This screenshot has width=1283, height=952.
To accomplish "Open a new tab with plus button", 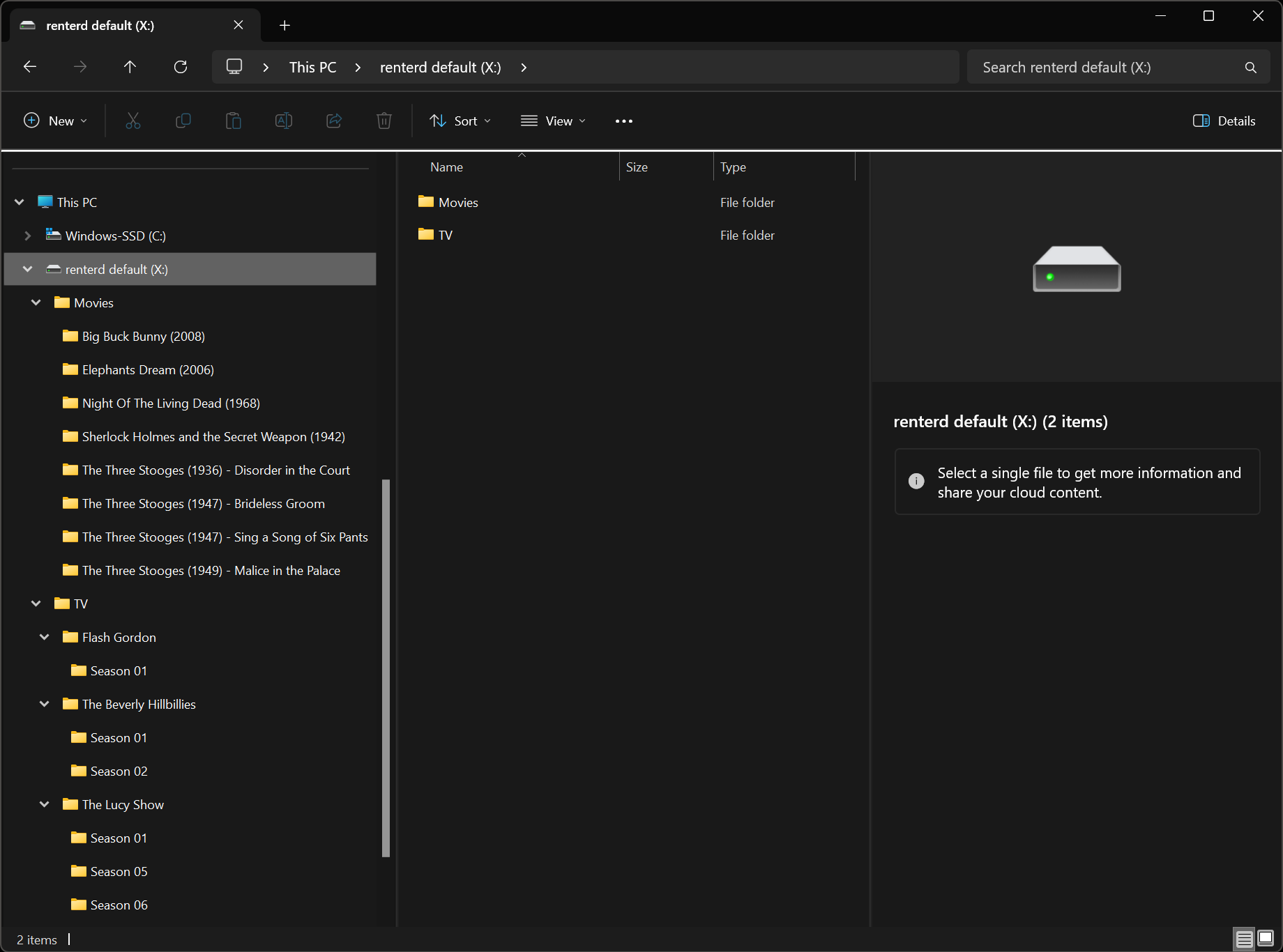I will [284, 26].
